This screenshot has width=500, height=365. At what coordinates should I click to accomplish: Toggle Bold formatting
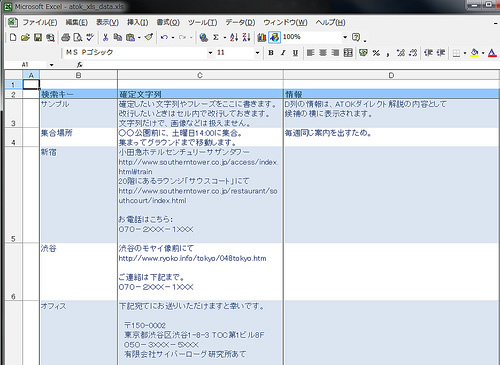[x=271, y=53]
